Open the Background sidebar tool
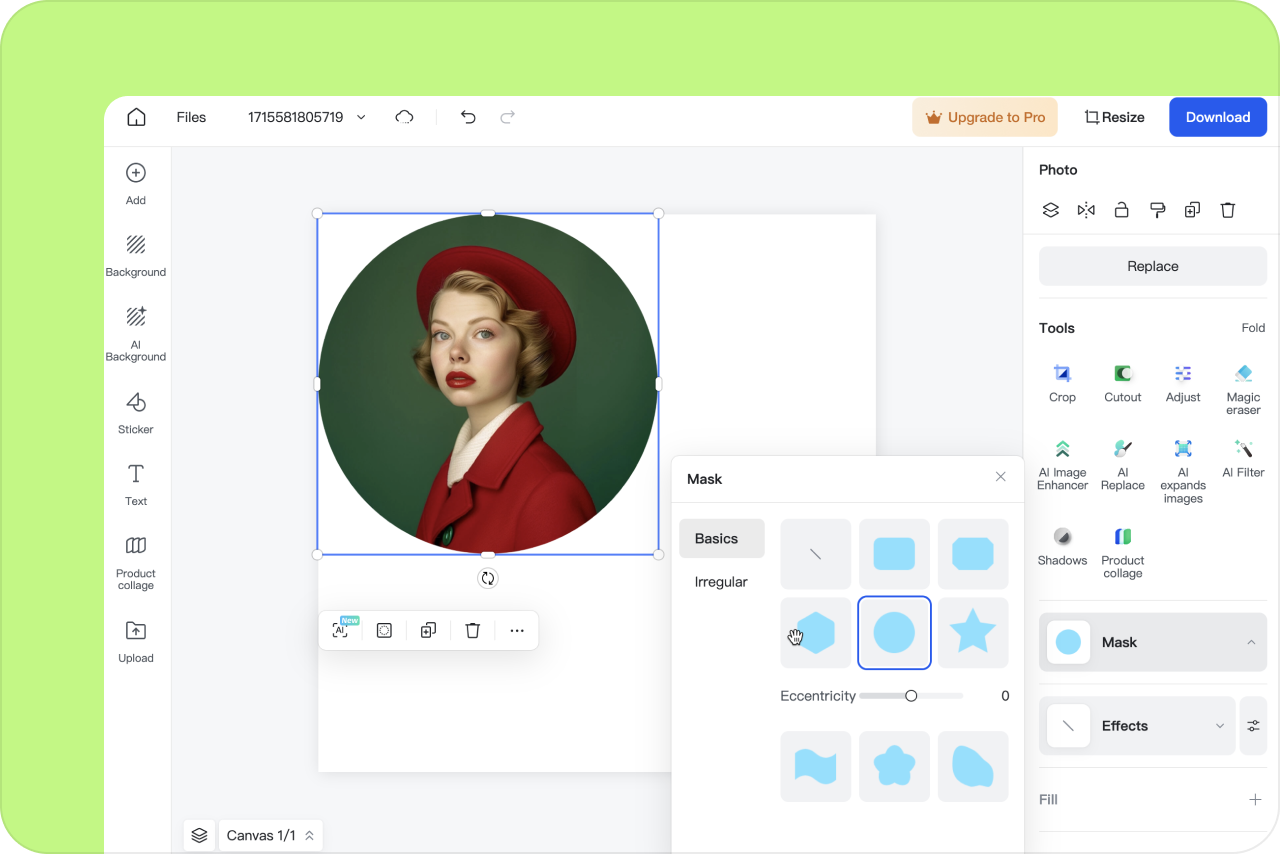The width and height of the screenshot is (1280, 854). [x=136, y=256]
